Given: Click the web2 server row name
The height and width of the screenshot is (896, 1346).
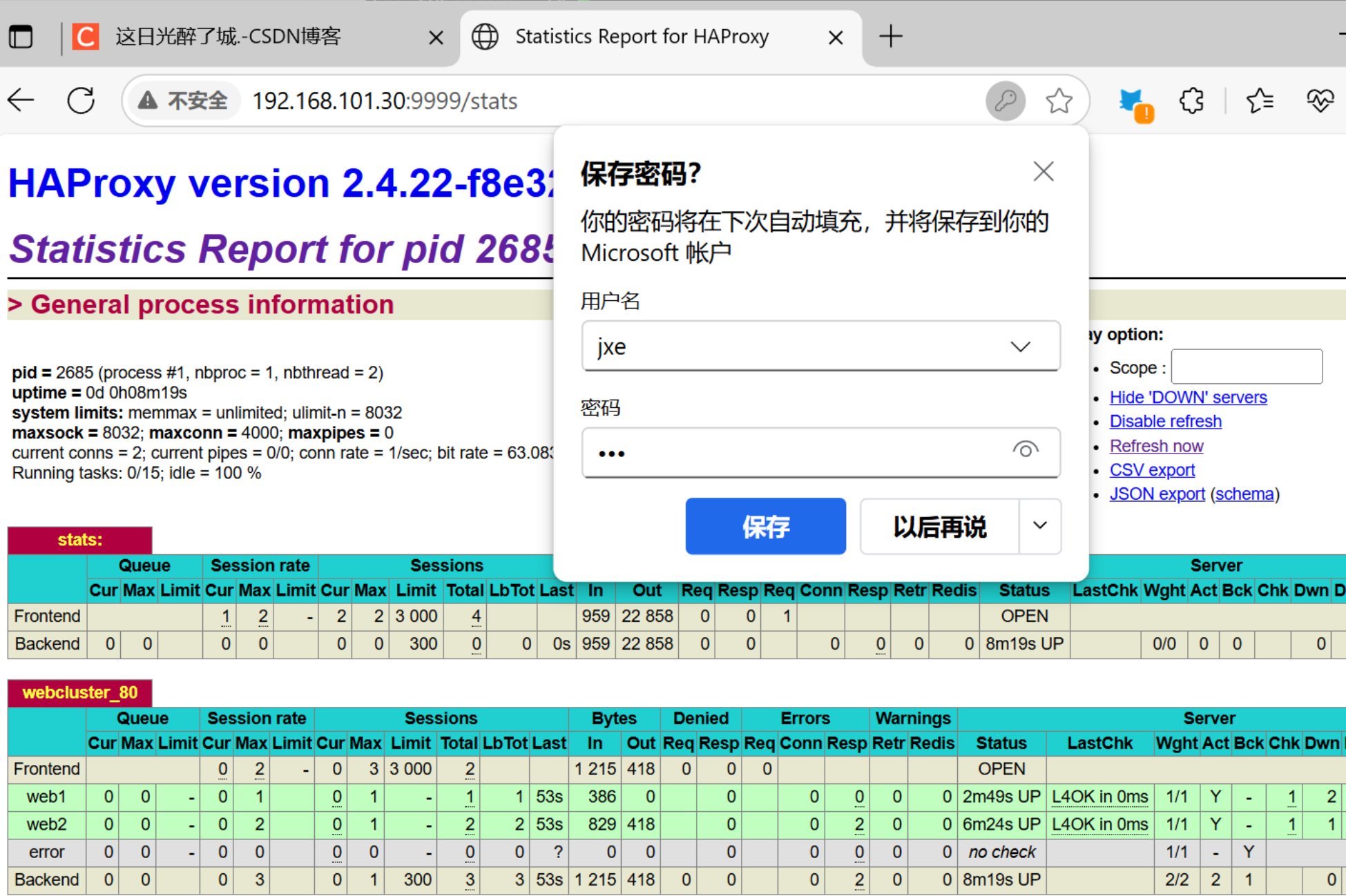Looking at the screenshot, I should pos(46,824).
